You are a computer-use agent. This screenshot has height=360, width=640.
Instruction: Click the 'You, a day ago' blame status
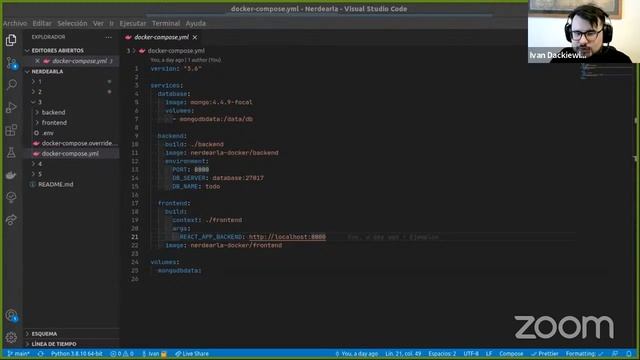click(356, 354)
